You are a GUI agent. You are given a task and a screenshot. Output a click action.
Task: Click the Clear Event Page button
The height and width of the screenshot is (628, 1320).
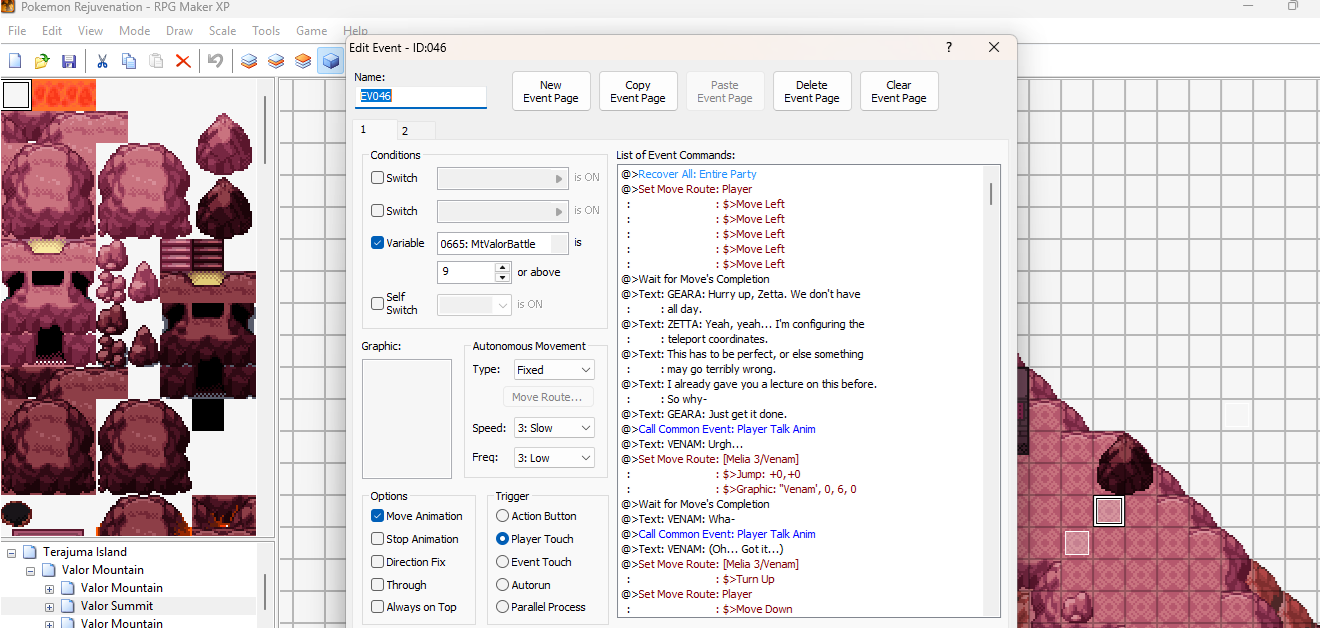[x=898, y=91]
